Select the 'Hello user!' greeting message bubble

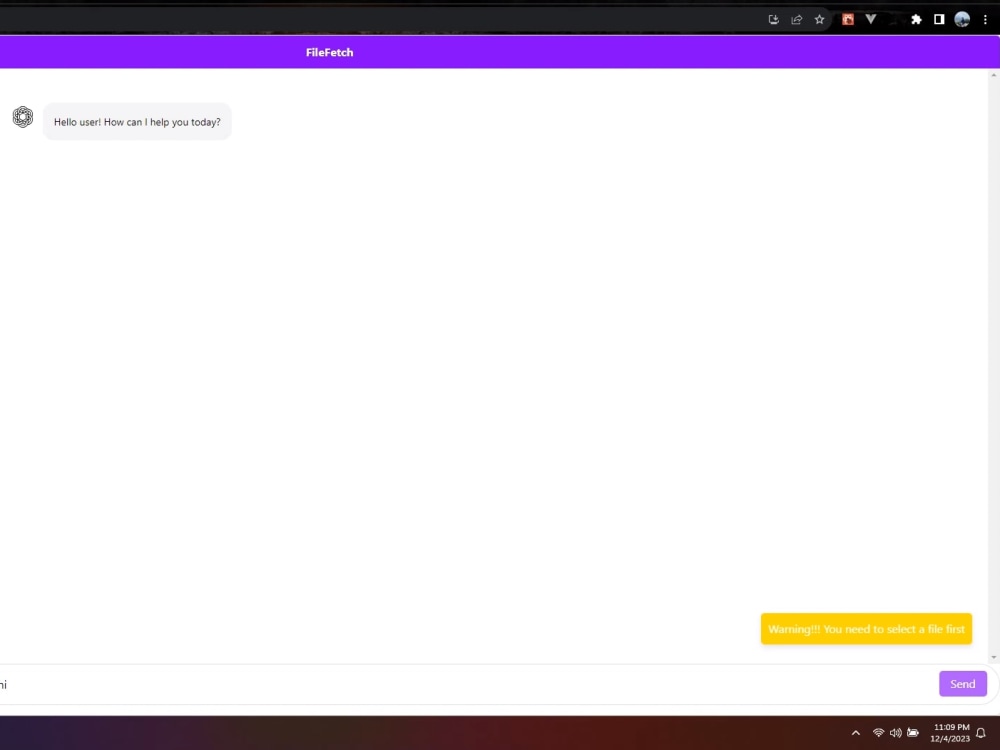(x=137, y=122)
